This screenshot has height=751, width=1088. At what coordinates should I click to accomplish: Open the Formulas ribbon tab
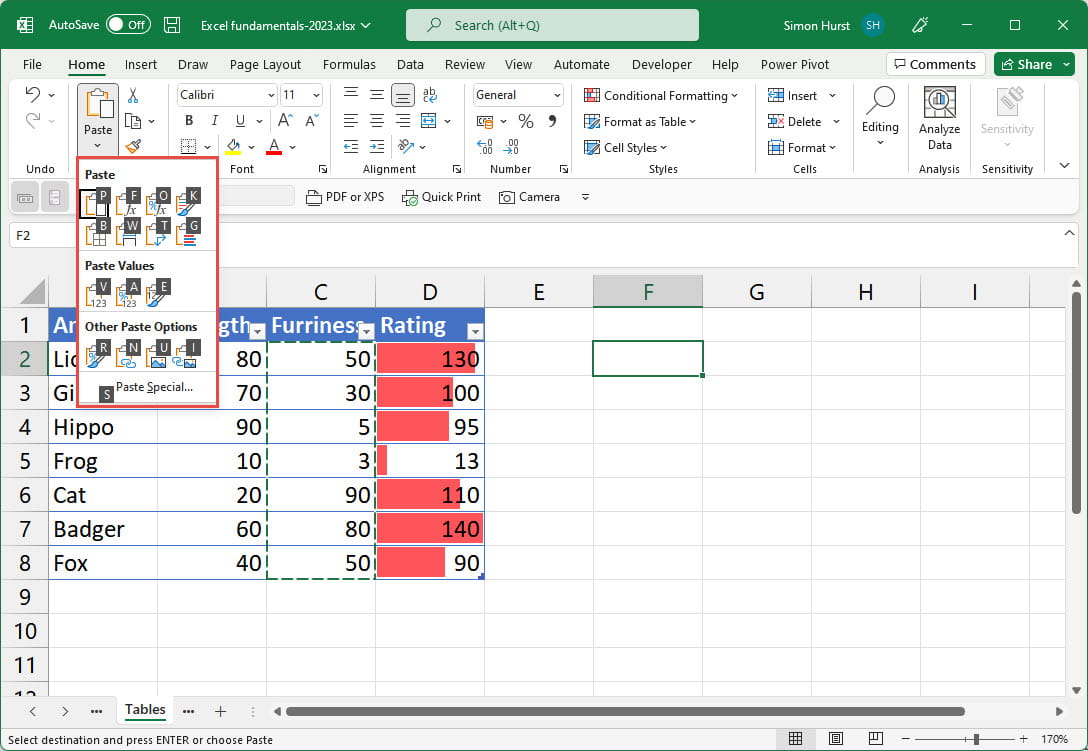pyautogui.click(x=349, y=64)
